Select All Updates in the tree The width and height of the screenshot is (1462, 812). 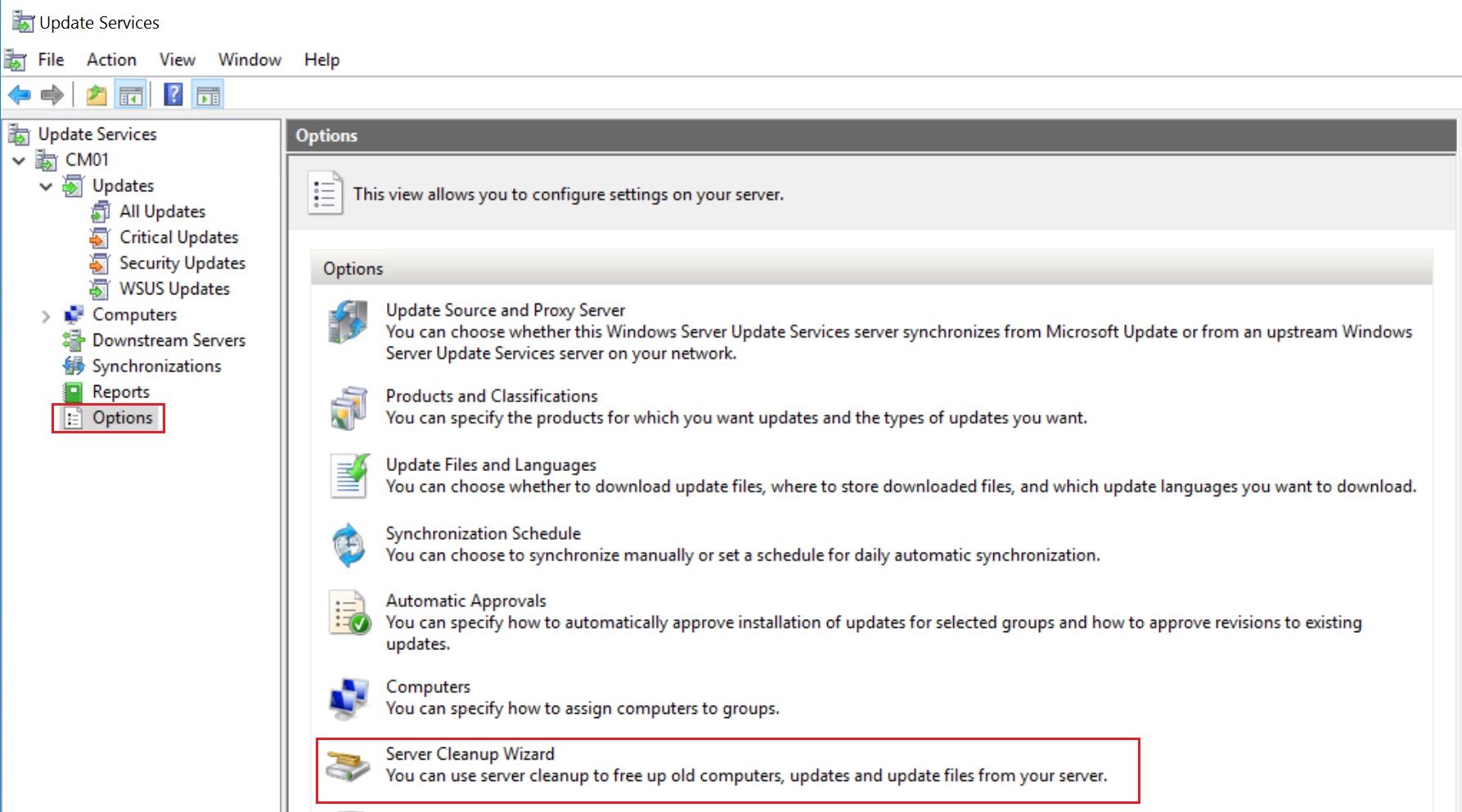(163, 212)
